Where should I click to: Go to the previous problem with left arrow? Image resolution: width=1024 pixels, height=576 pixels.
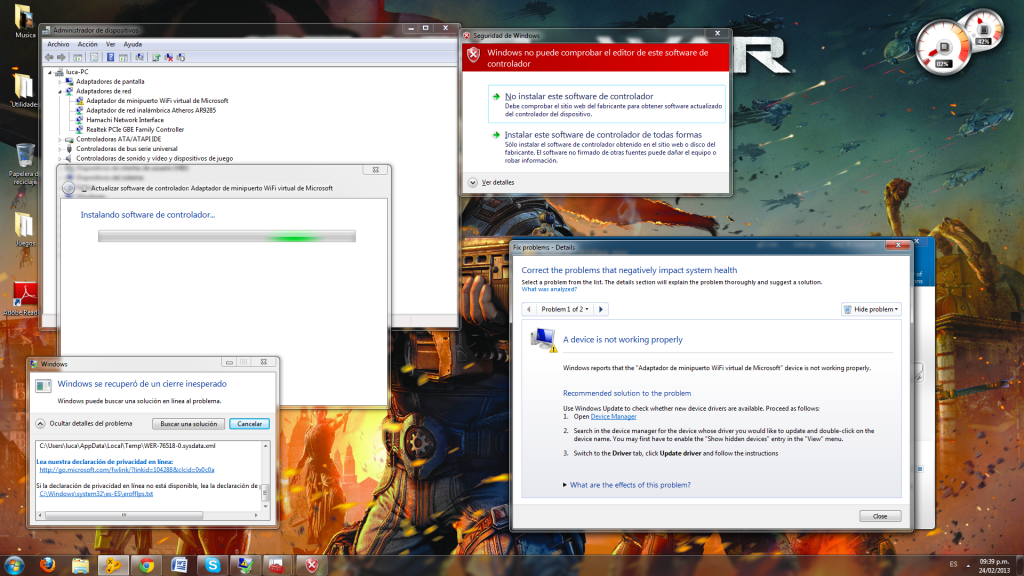click(529, 310)
